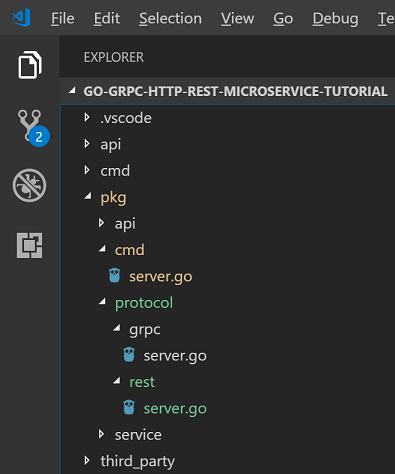Click the VS Code logo icon
Screen dimensions: 395x474
tap(21, 18)
